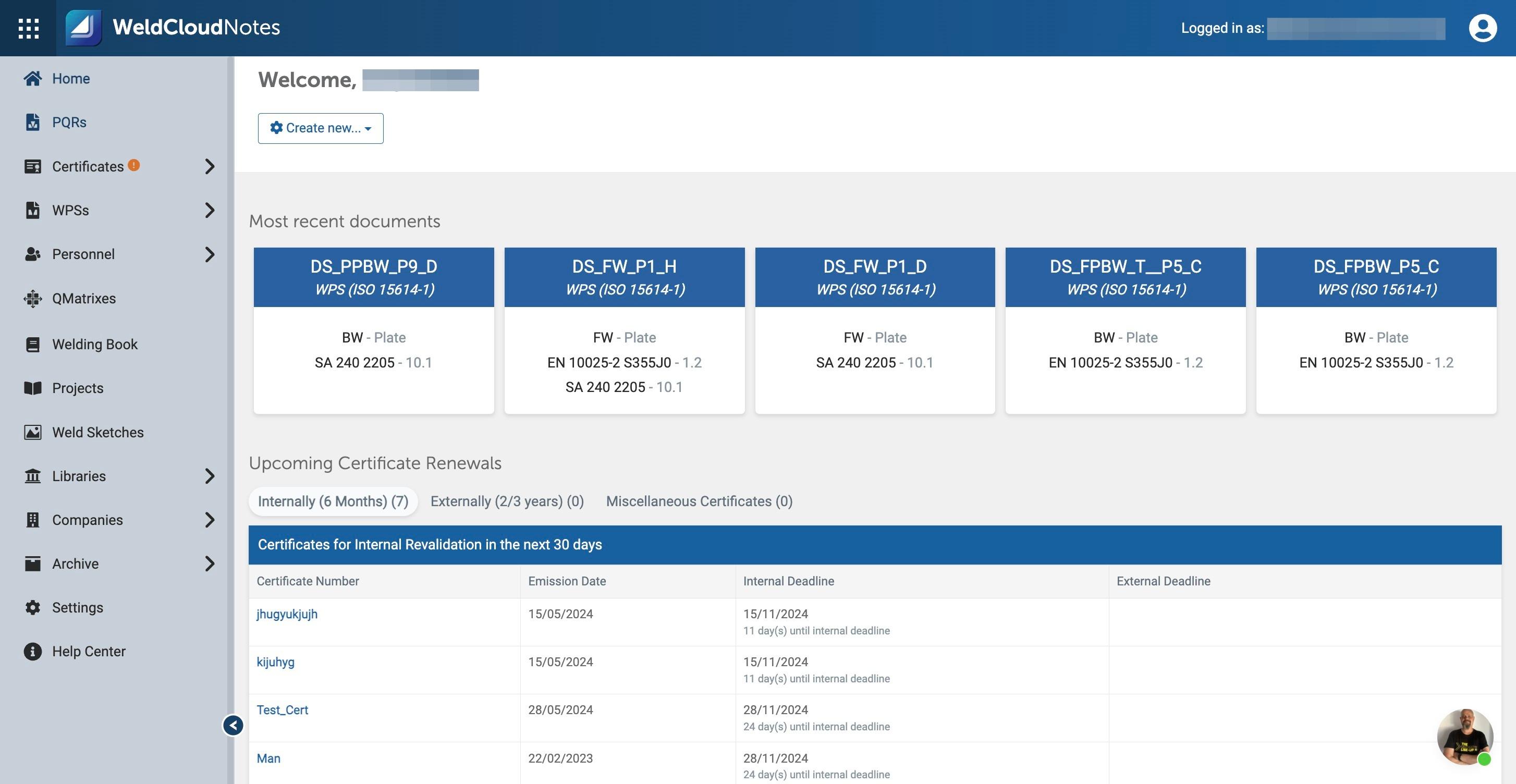Go to Home in the sidebar
This screenshot has width=1516, height=784.
tap(70, 78)
